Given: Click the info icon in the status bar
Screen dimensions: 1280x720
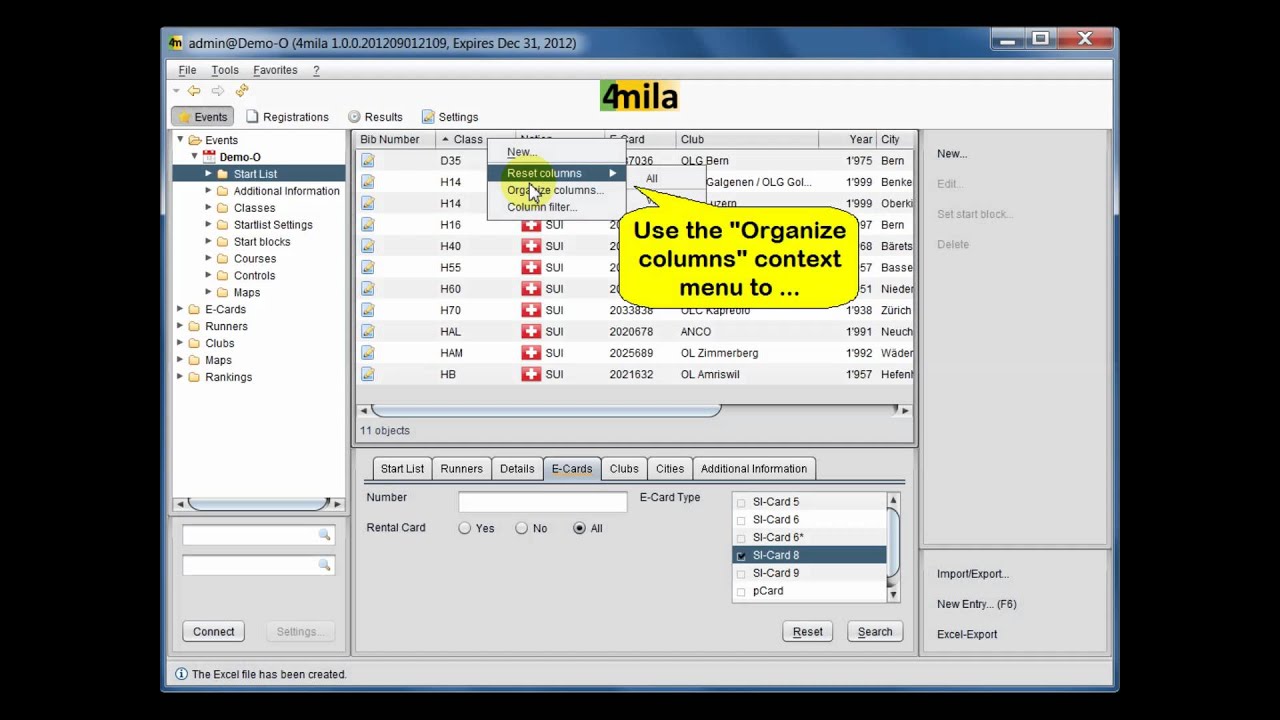Looking at the screenshot, I should click(x=181, y=674).
